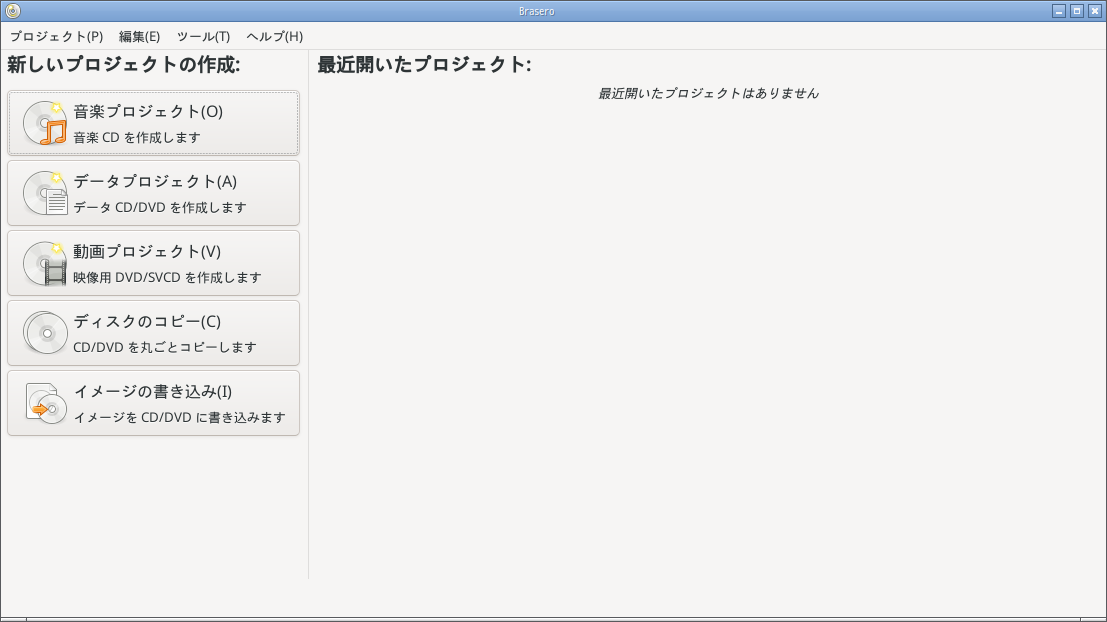Start a new データプロジェクト(A)

[153, 193]
